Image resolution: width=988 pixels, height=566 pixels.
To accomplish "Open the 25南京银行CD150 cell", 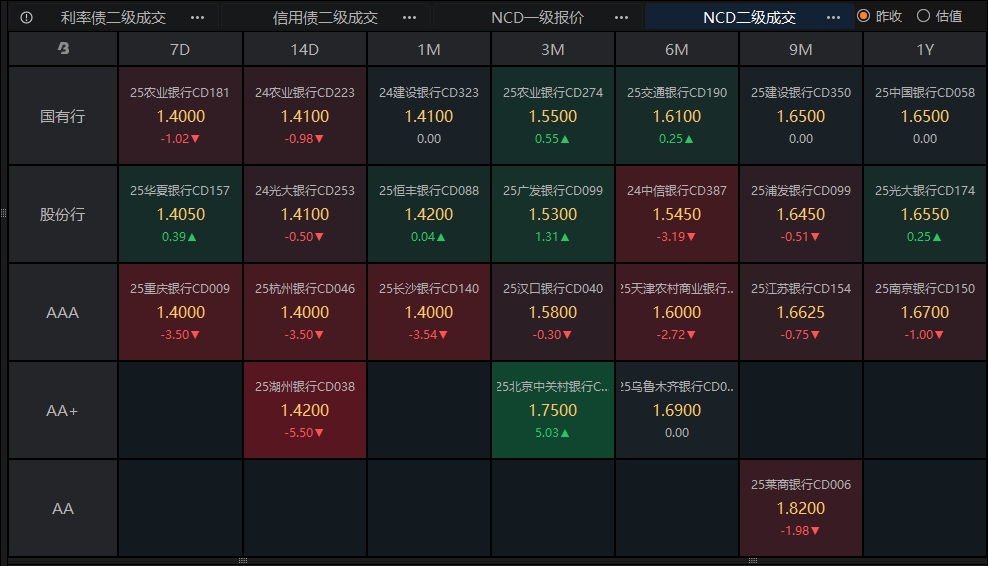I will tap(925, 312).
